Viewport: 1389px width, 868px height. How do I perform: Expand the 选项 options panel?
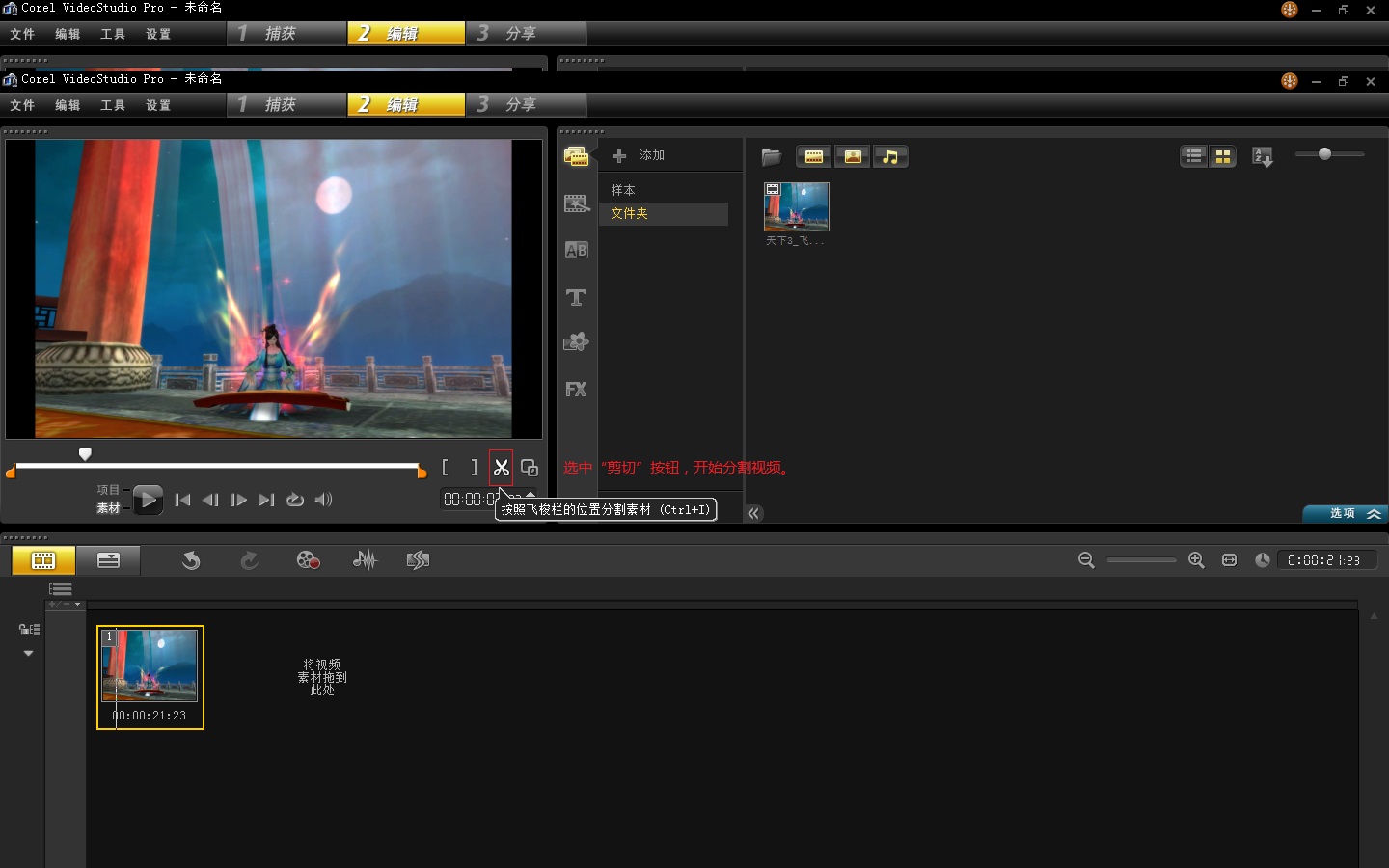[1345, 513]
